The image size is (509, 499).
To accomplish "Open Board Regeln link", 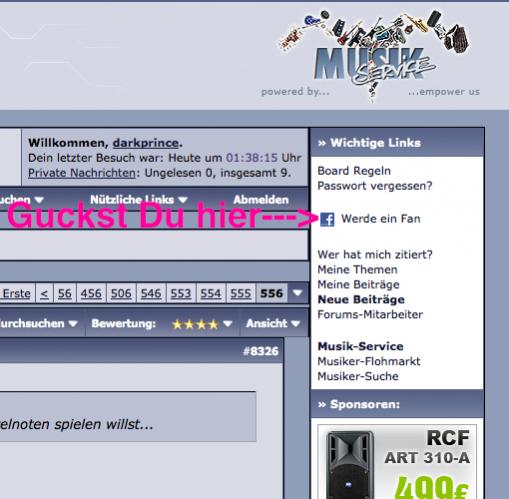I will tap(354, 171).
